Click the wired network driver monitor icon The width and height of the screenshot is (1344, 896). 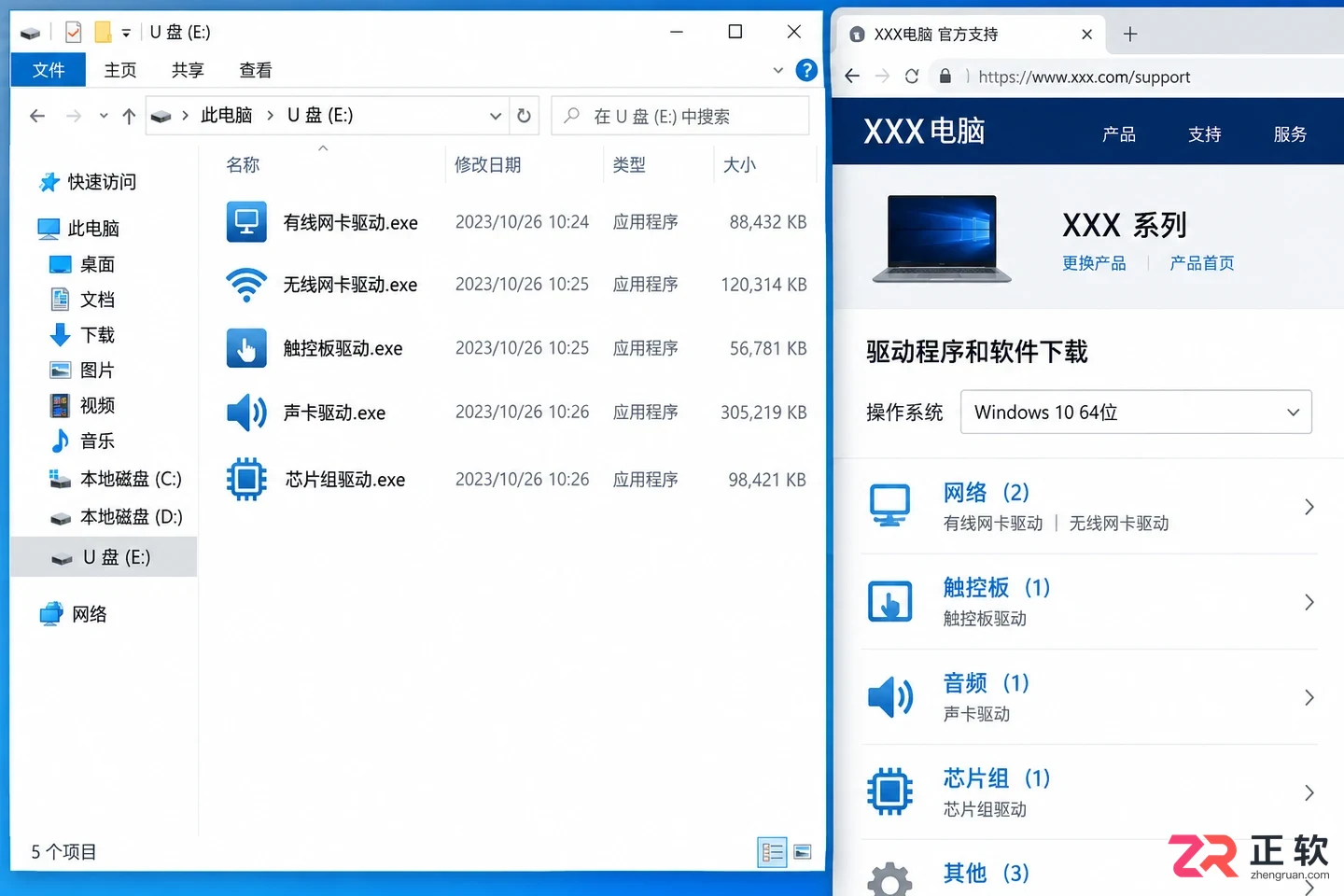tap(246, 222)
